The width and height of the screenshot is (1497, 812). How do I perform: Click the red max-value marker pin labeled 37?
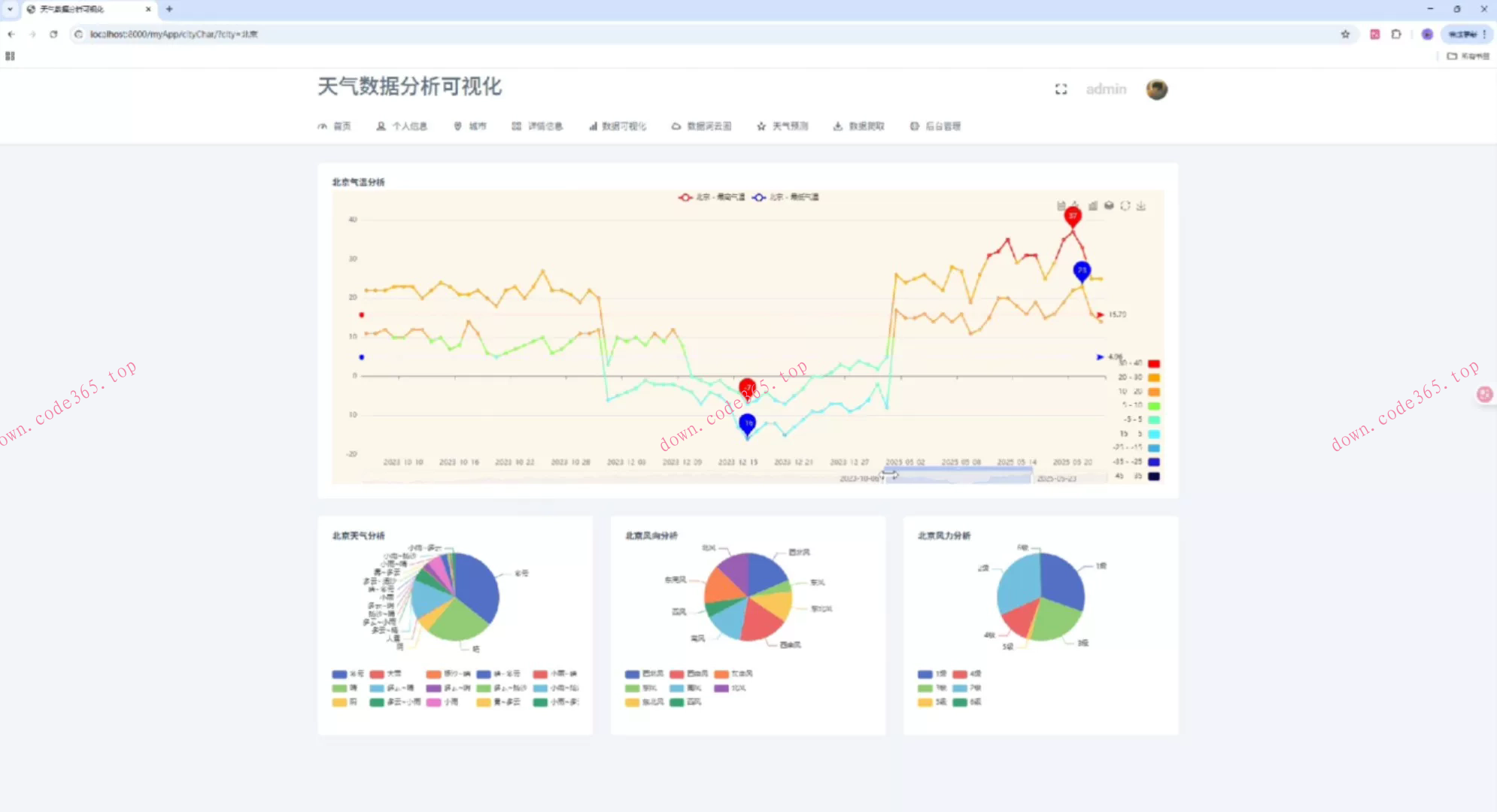coord(1072,216)
